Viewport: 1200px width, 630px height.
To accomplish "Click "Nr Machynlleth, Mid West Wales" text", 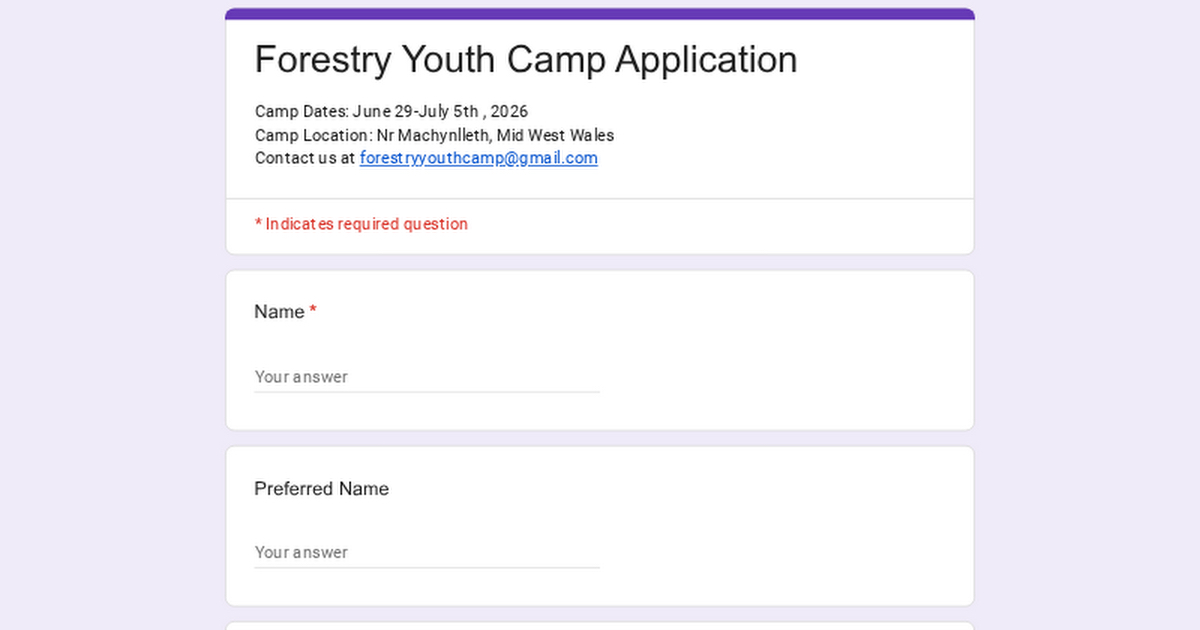I will click(496, 135).
